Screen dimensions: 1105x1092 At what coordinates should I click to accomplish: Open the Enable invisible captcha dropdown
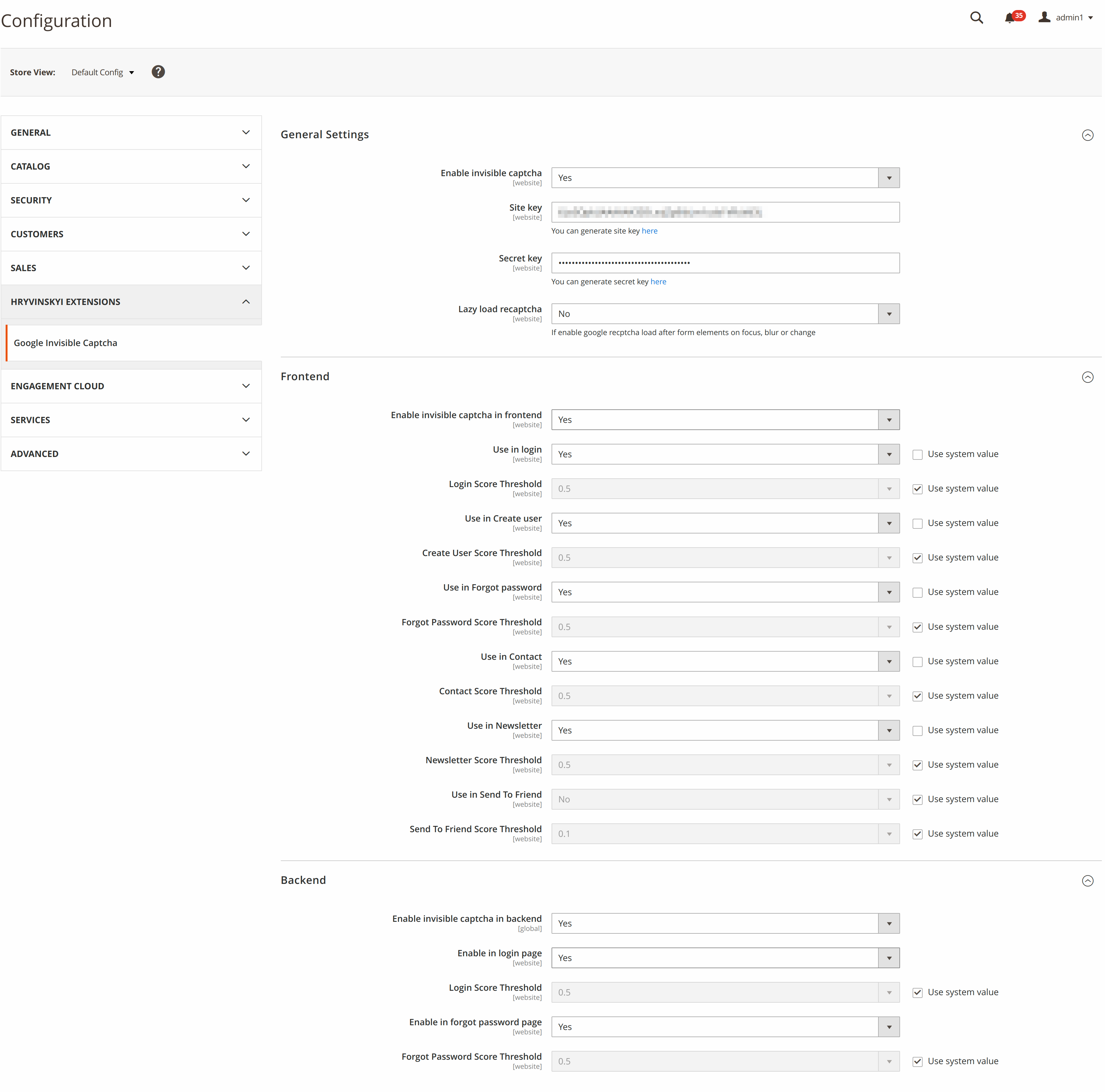point(725,178)
